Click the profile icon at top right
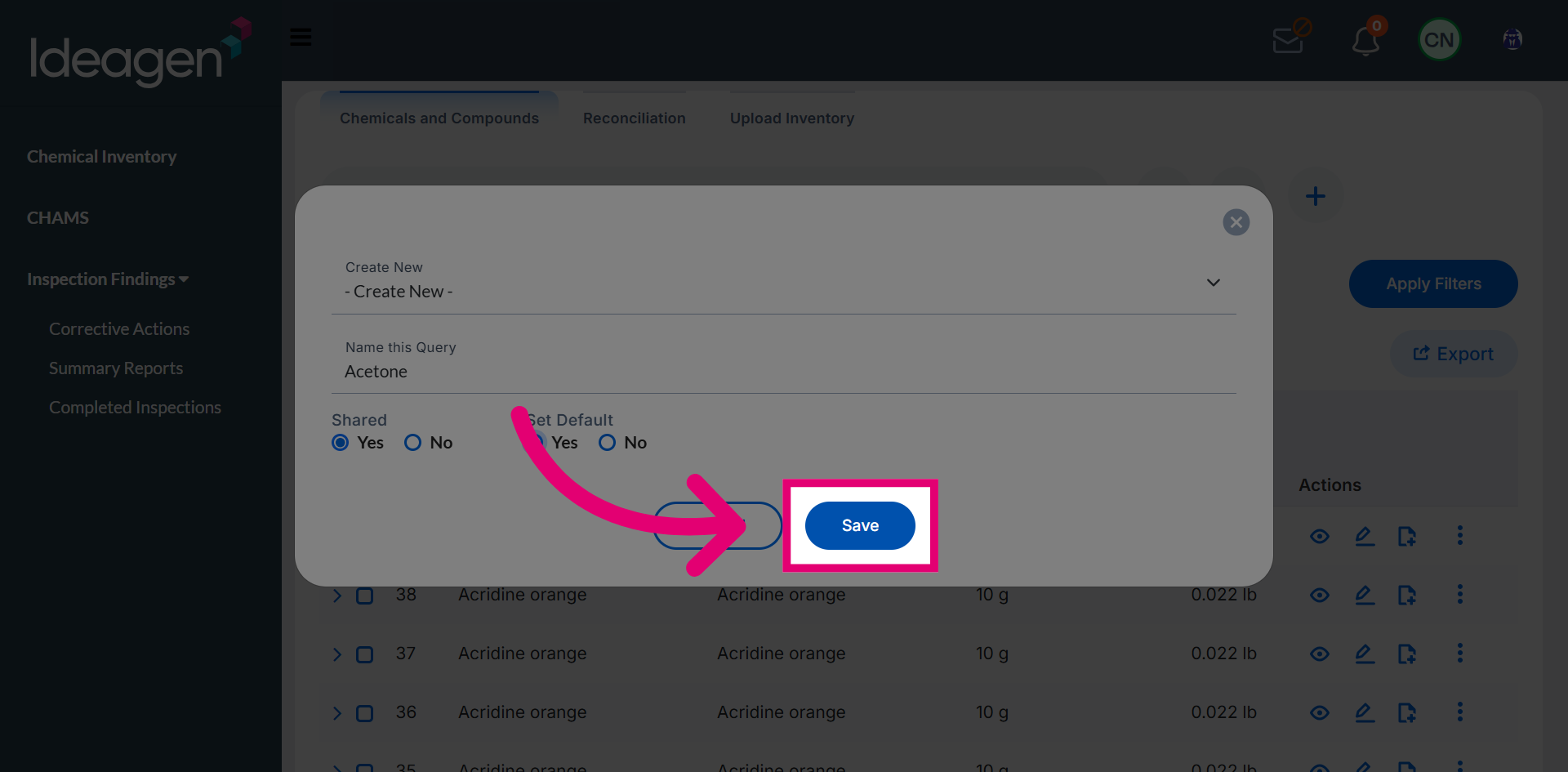This screenshot has width=1568, height=772. click(x=1512, y=39)
